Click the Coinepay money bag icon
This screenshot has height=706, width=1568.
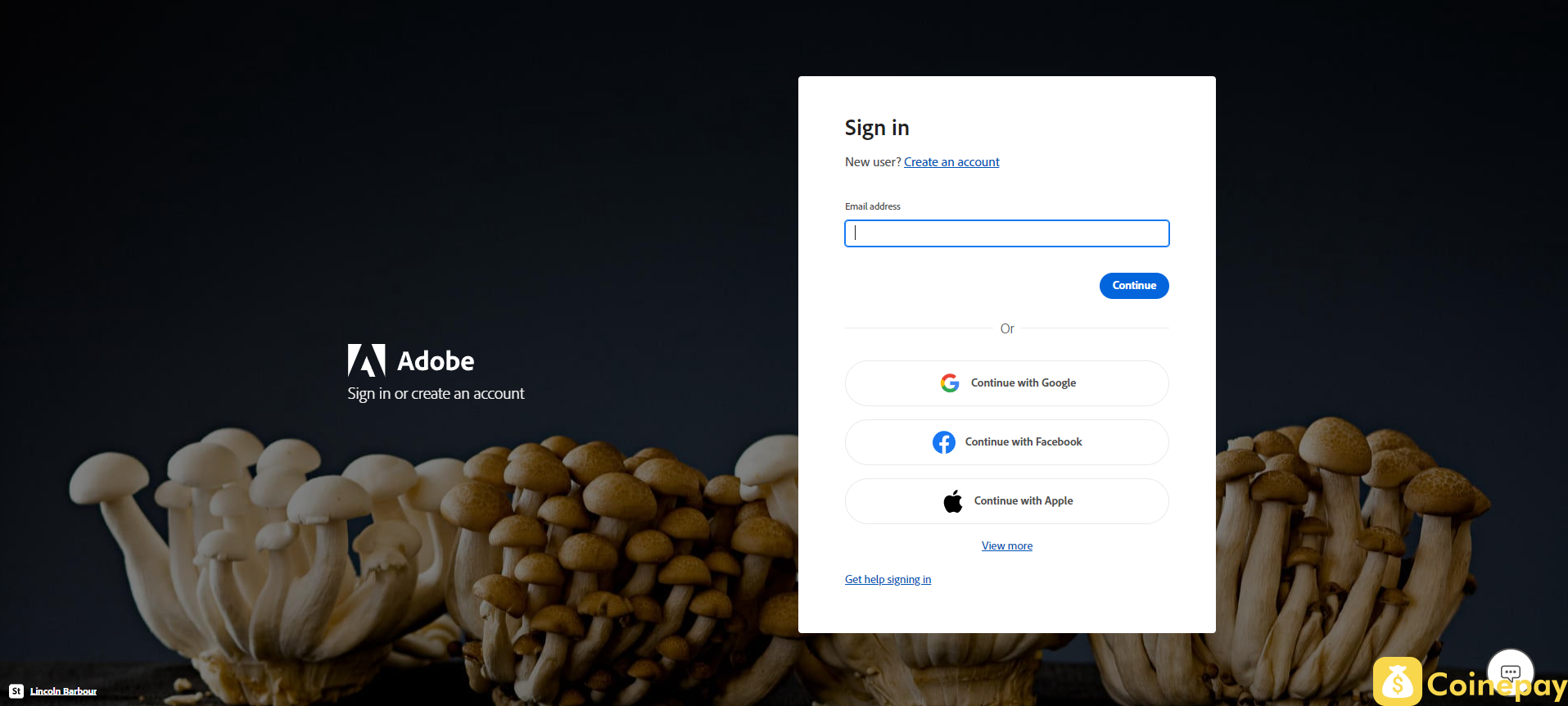click(x=1398, y=681)
